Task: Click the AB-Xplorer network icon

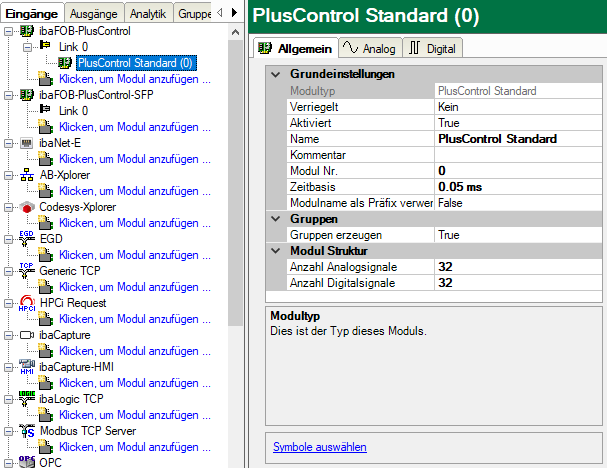Action: [27, 175]
